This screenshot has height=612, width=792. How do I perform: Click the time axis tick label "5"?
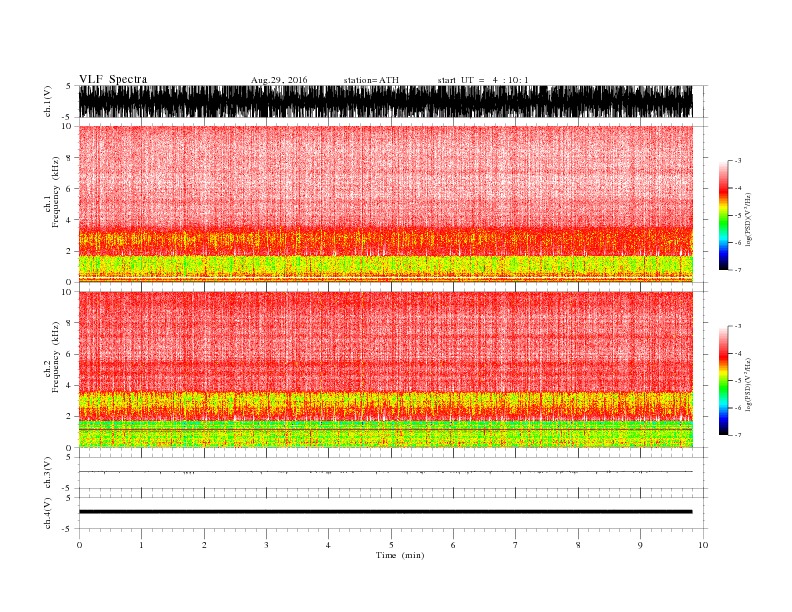coord(391,545)
